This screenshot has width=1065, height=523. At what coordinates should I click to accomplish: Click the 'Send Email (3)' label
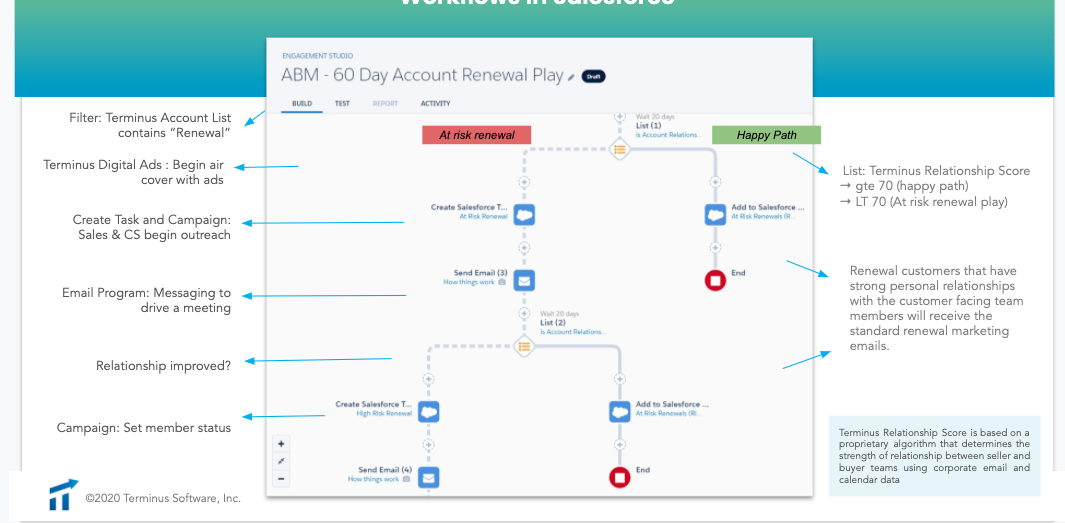tap(480, 273)
